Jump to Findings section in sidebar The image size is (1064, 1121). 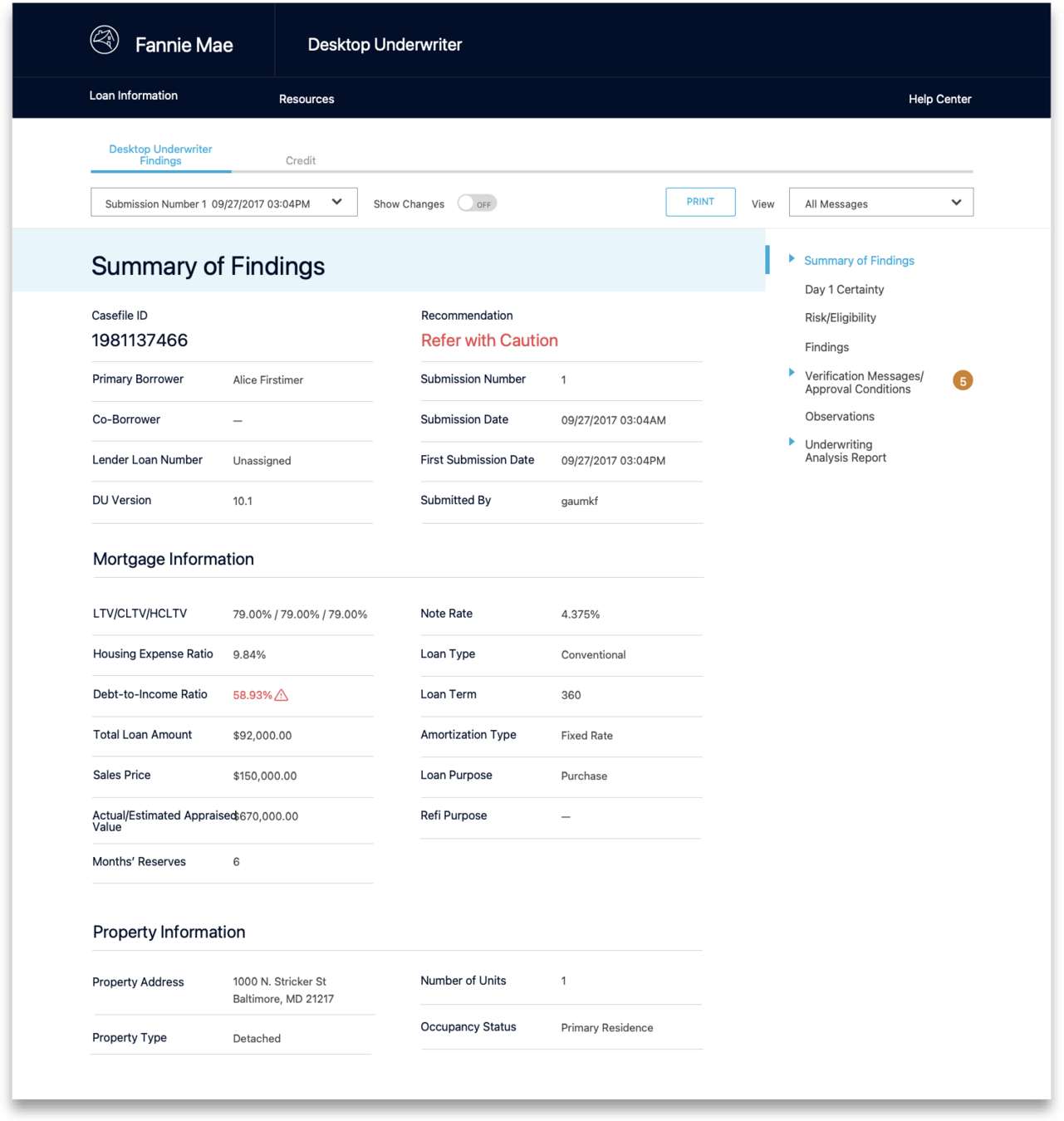826,347
